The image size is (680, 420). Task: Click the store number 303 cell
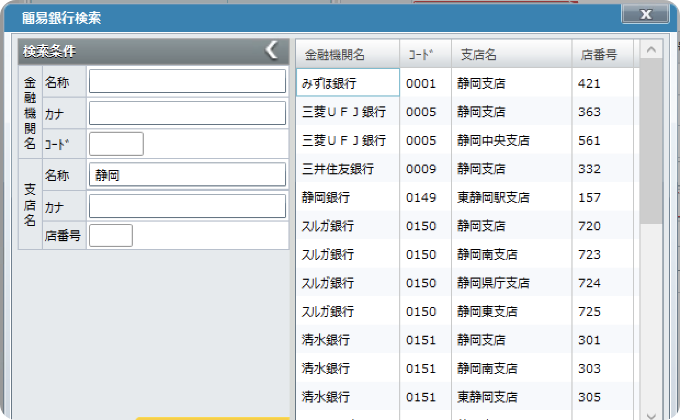(x=603, y=368)
